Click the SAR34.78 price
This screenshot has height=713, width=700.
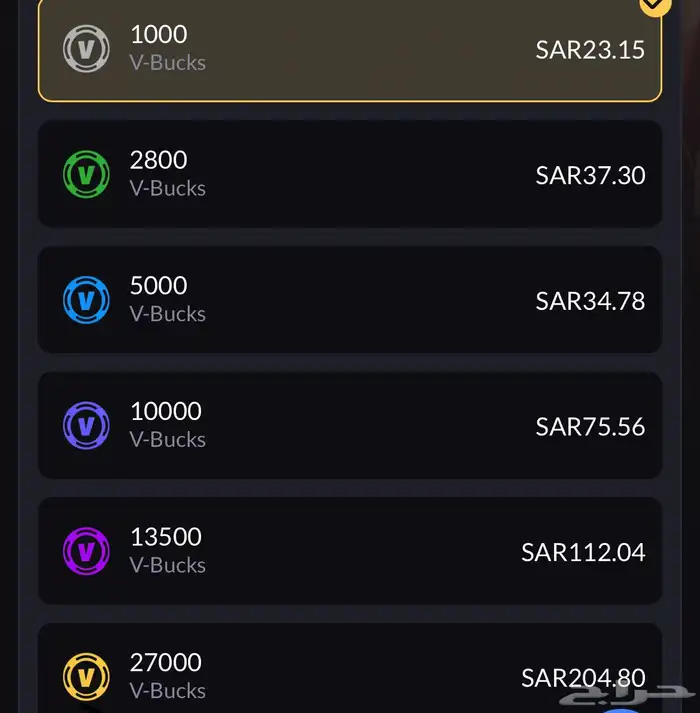pyautogui.click(x=590, y=301)
